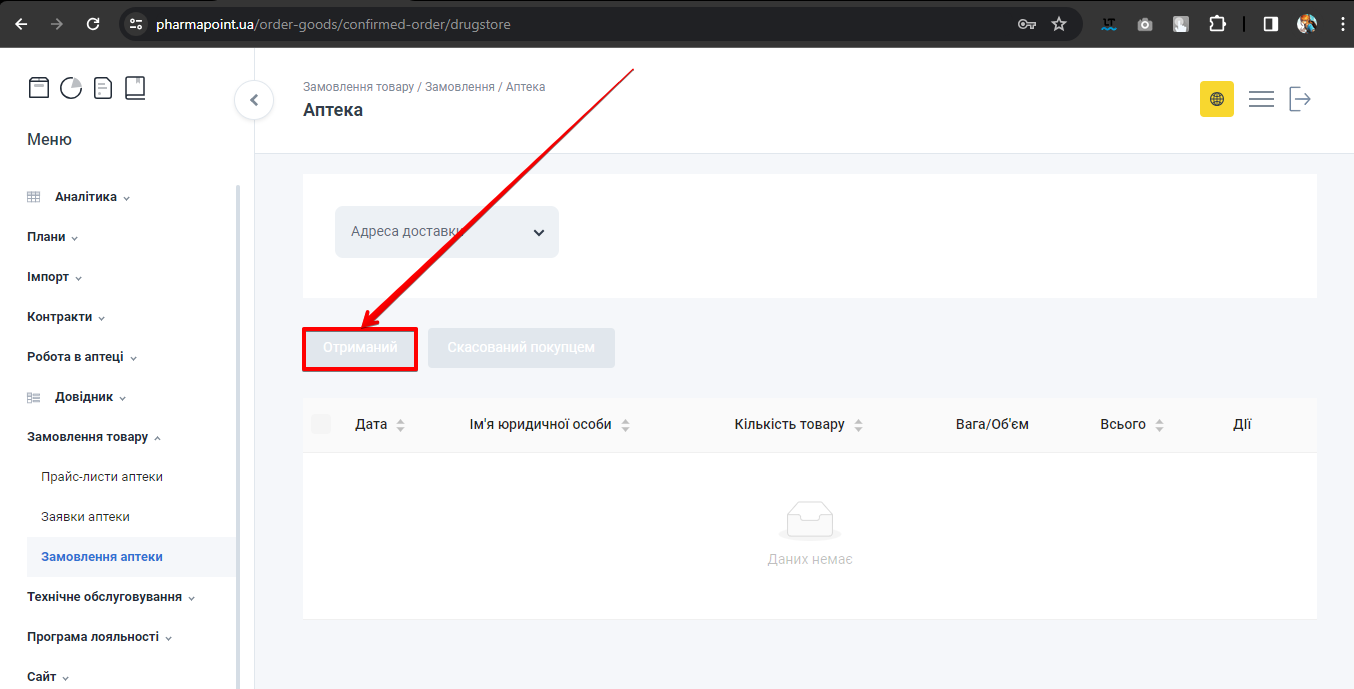The image size is (1354, 689).
Task: Select Заявки аптеки in sidebar
Action: [85, 517]
